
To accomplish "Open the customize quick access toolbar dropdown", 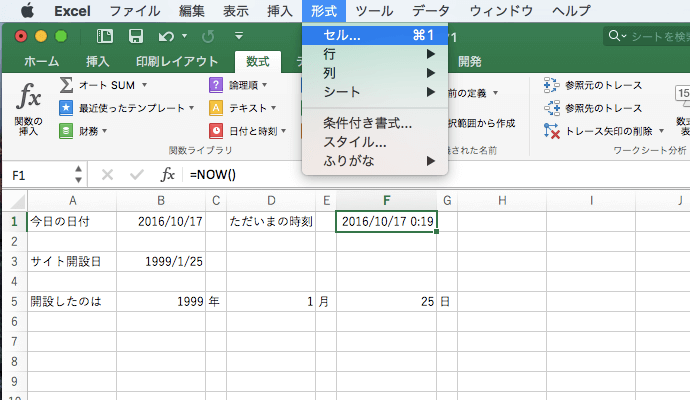I will tap(239, 36).
